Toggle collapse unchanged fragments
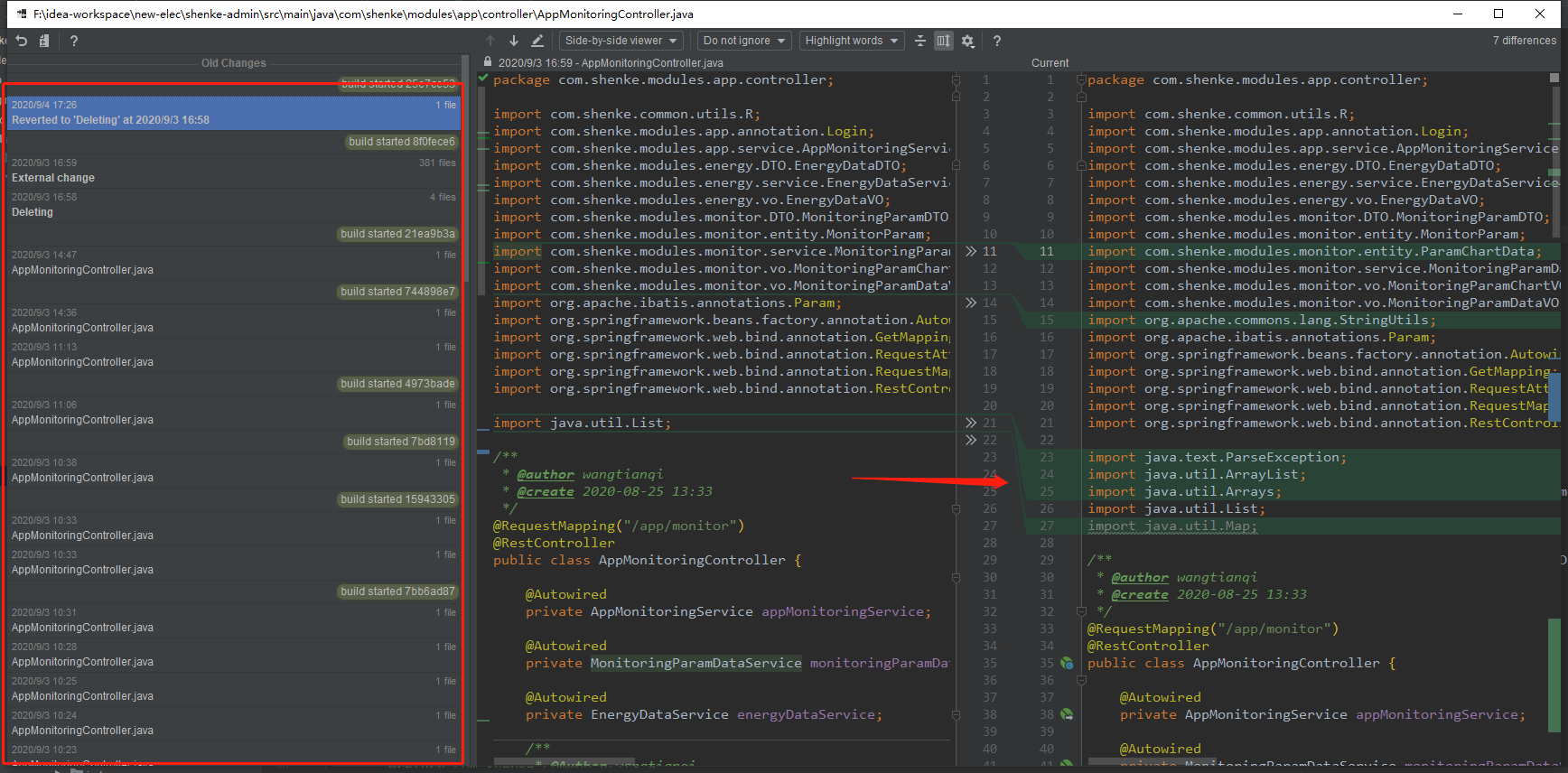Viewport: 1568px width, 773px height. 920,41
